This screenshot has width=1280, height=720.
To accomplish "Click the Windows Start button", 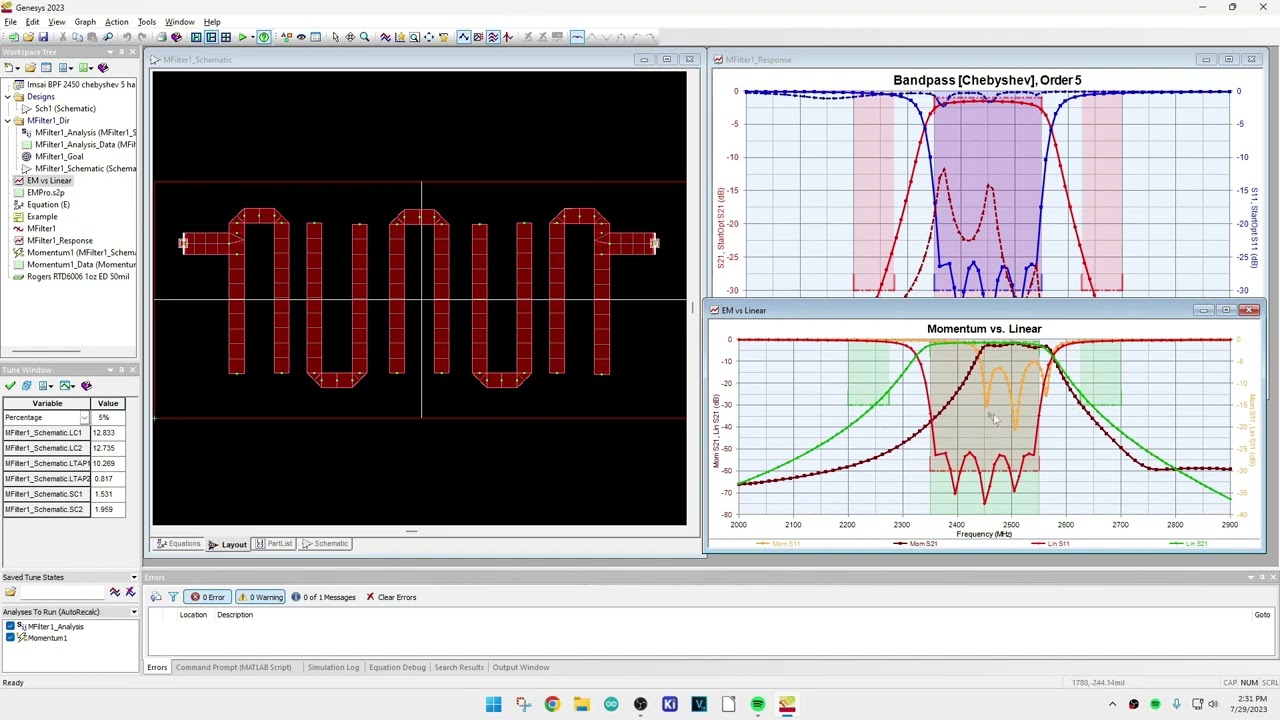I will point(493,704).
